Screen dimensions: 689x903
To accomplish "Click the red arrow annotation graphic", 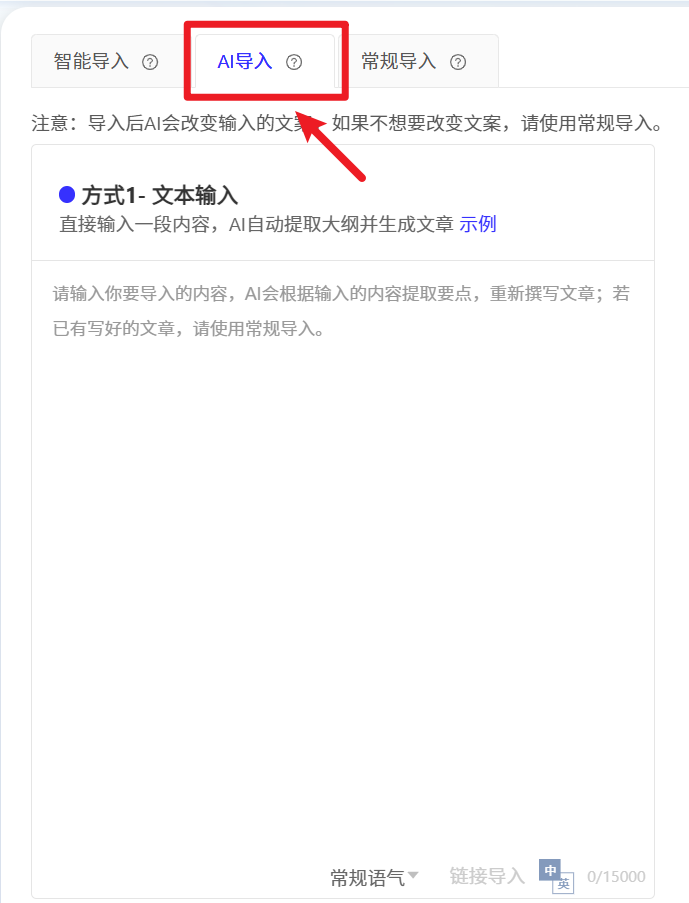I will [329, 145].
